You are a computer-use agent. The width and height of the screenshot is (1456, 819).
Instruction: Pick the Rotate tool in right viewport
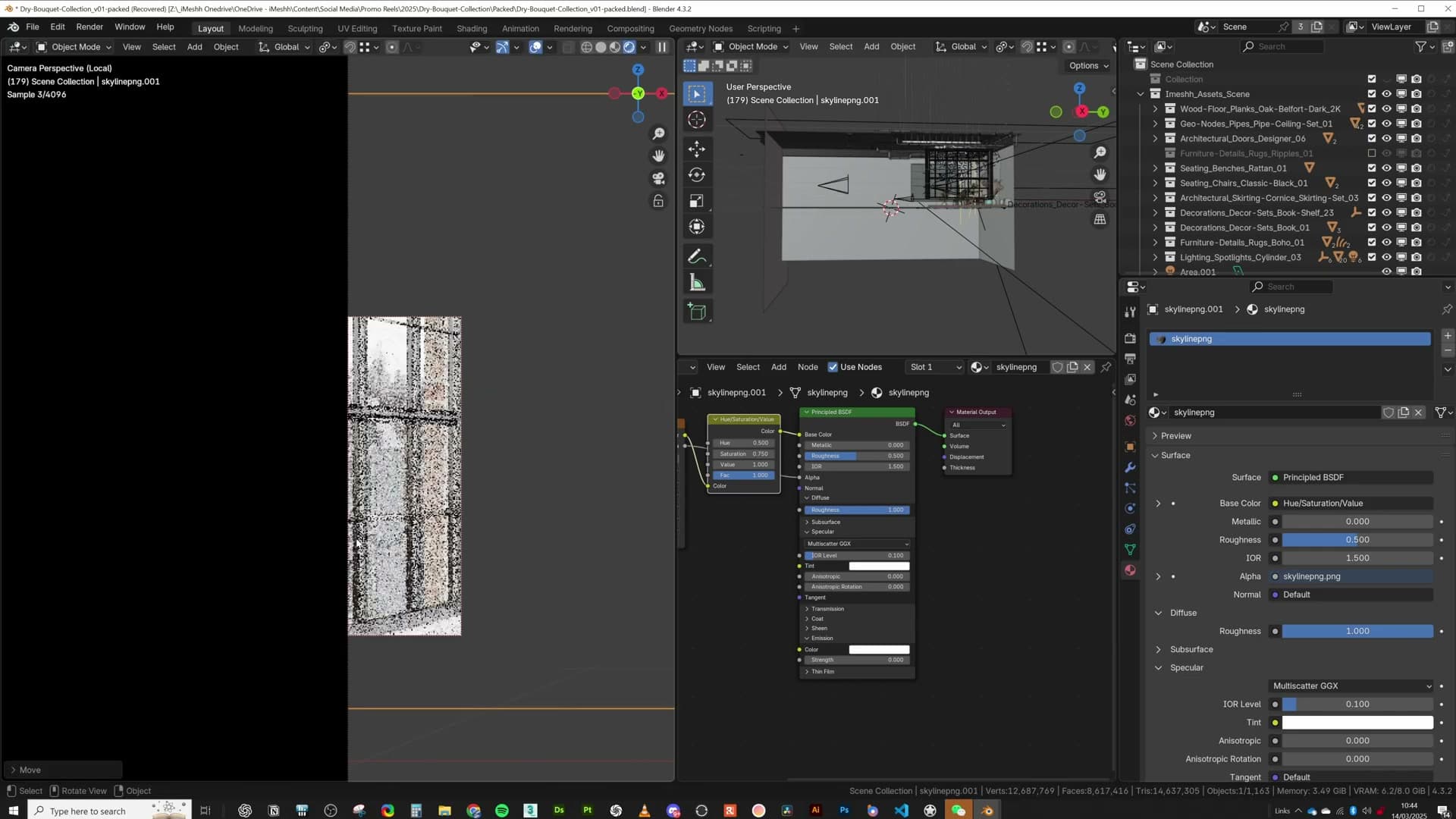click(697, 175)
